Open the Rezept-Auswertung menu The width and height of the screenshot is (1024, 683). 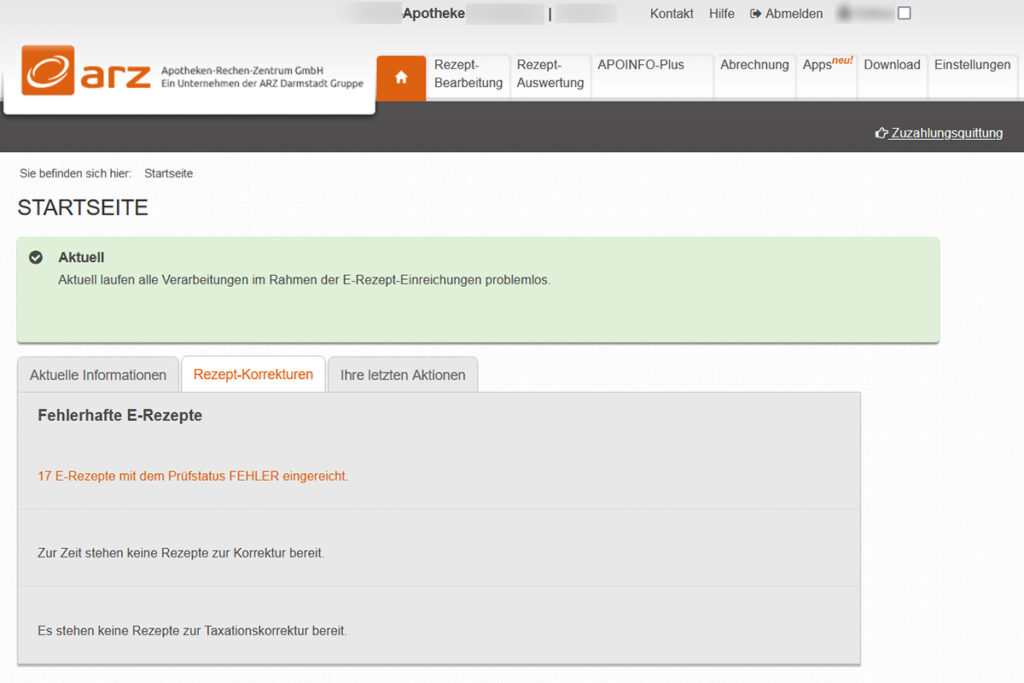tap(550, 74)
